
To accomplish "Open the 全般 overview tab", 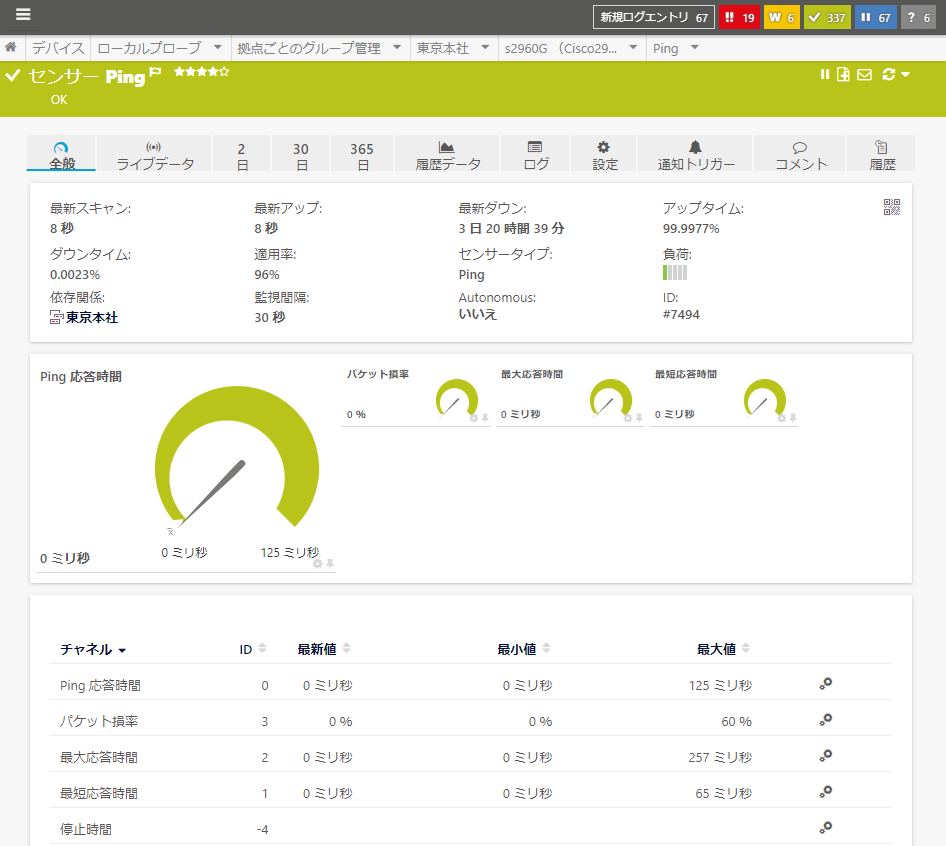I will coord(62,154).
